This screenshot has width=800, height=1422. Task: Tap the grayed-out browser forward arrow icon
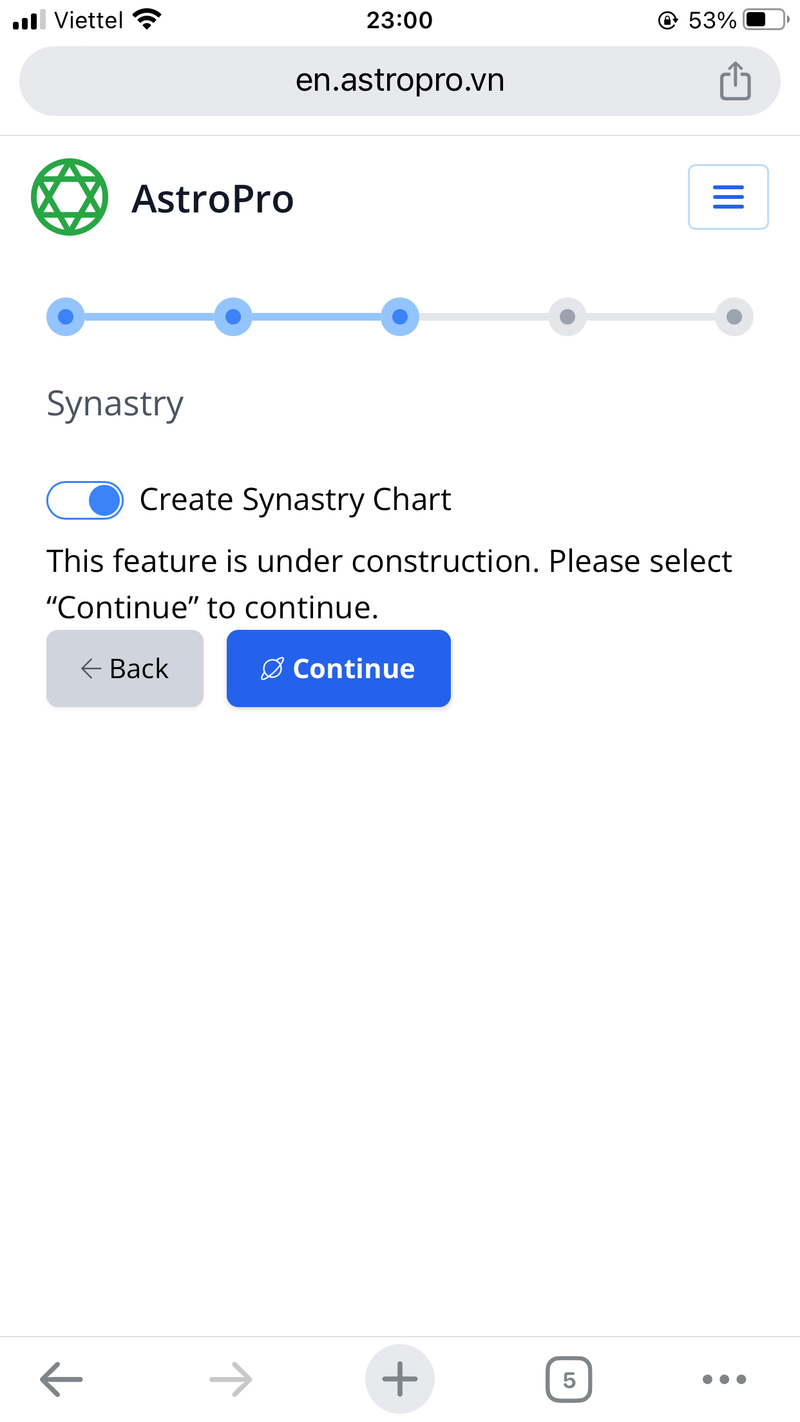230,1378
